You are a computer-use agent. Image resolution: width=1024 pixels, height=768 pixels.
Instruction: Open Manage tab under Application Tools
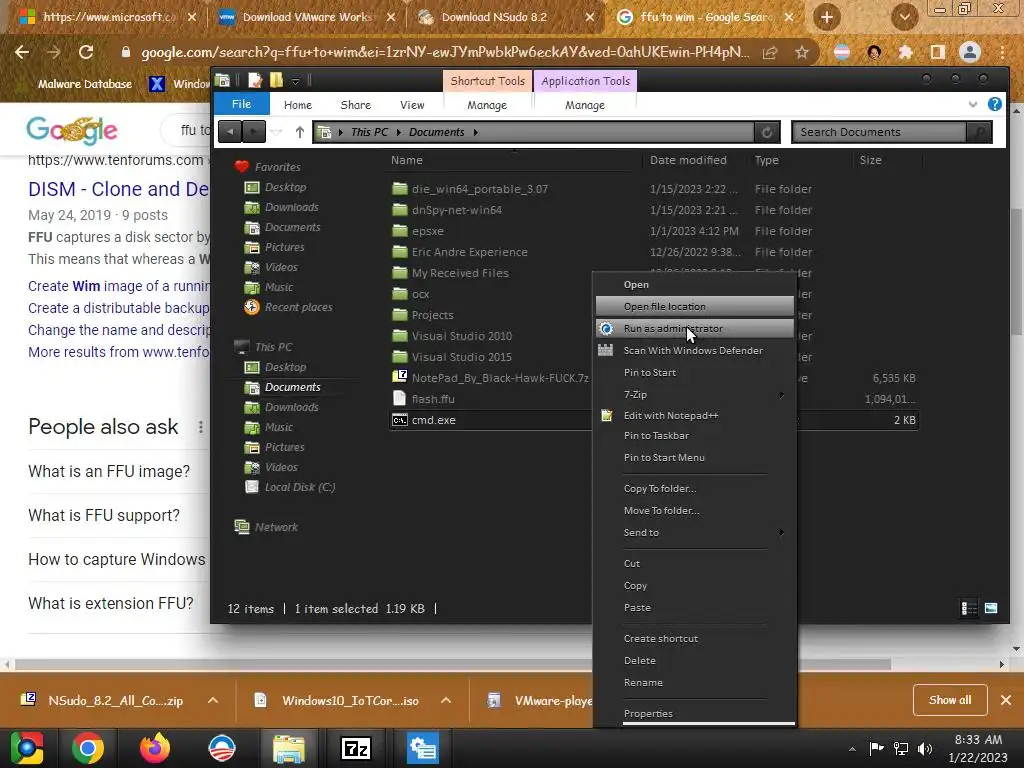pyautogui.click(x=584, y=105)
